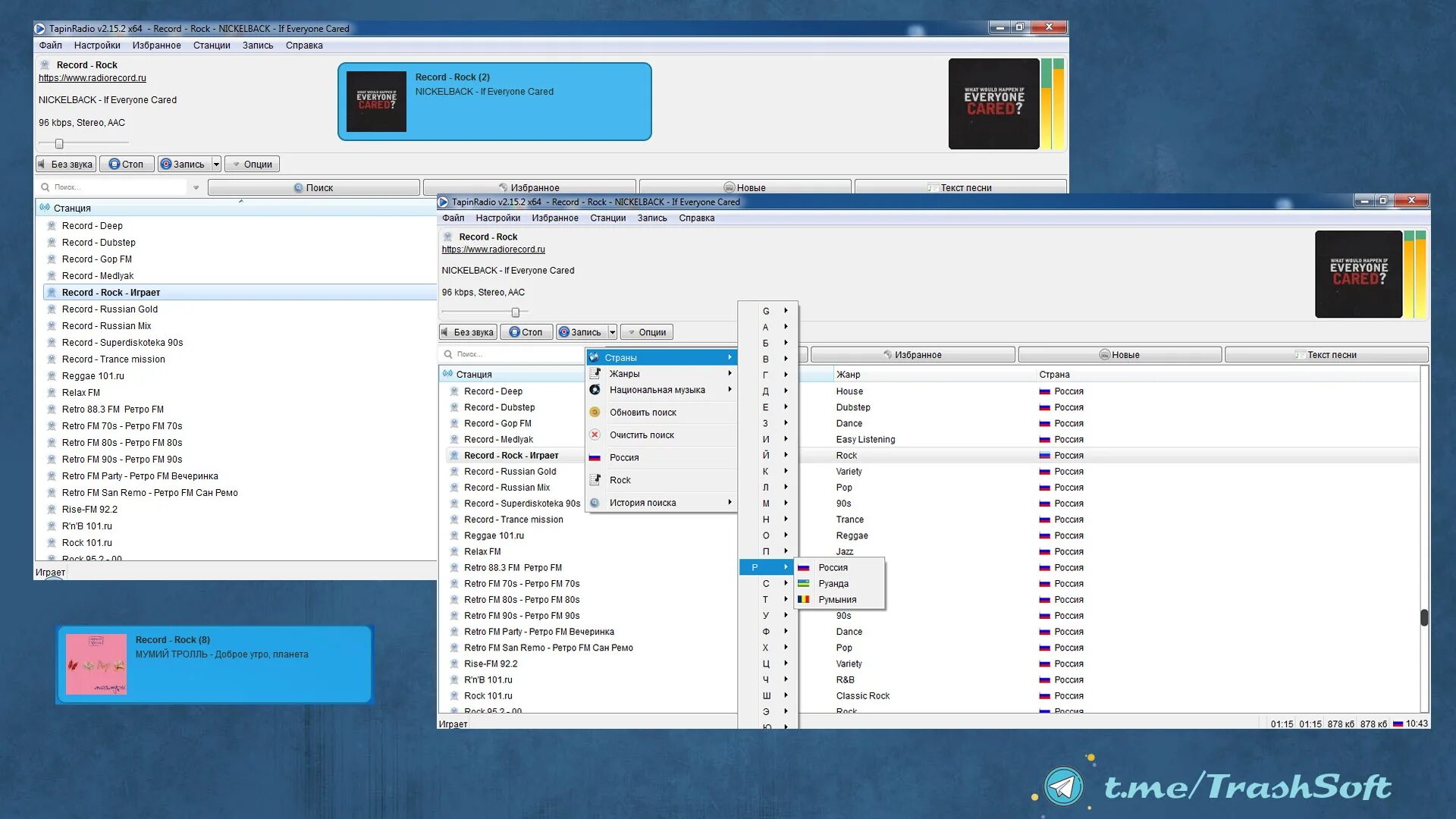Viewport: 1456px width, 819px height.
Task: Expand letter С in country list
Action: point(767,583)
